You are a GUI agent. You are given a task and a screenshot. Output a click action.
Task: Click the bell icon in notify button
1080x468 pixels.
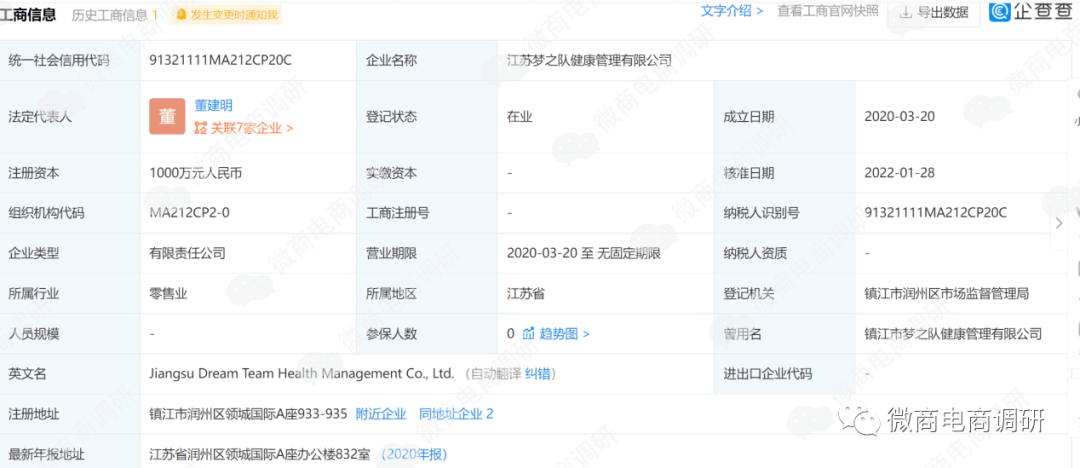tap(182, 14)
